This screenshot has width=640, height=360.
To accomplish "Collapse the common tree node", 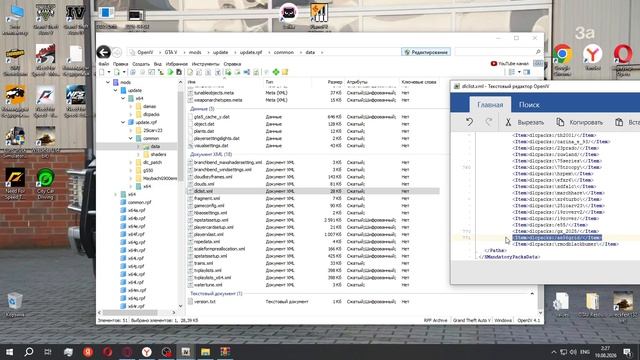I will tap(131, 138).
